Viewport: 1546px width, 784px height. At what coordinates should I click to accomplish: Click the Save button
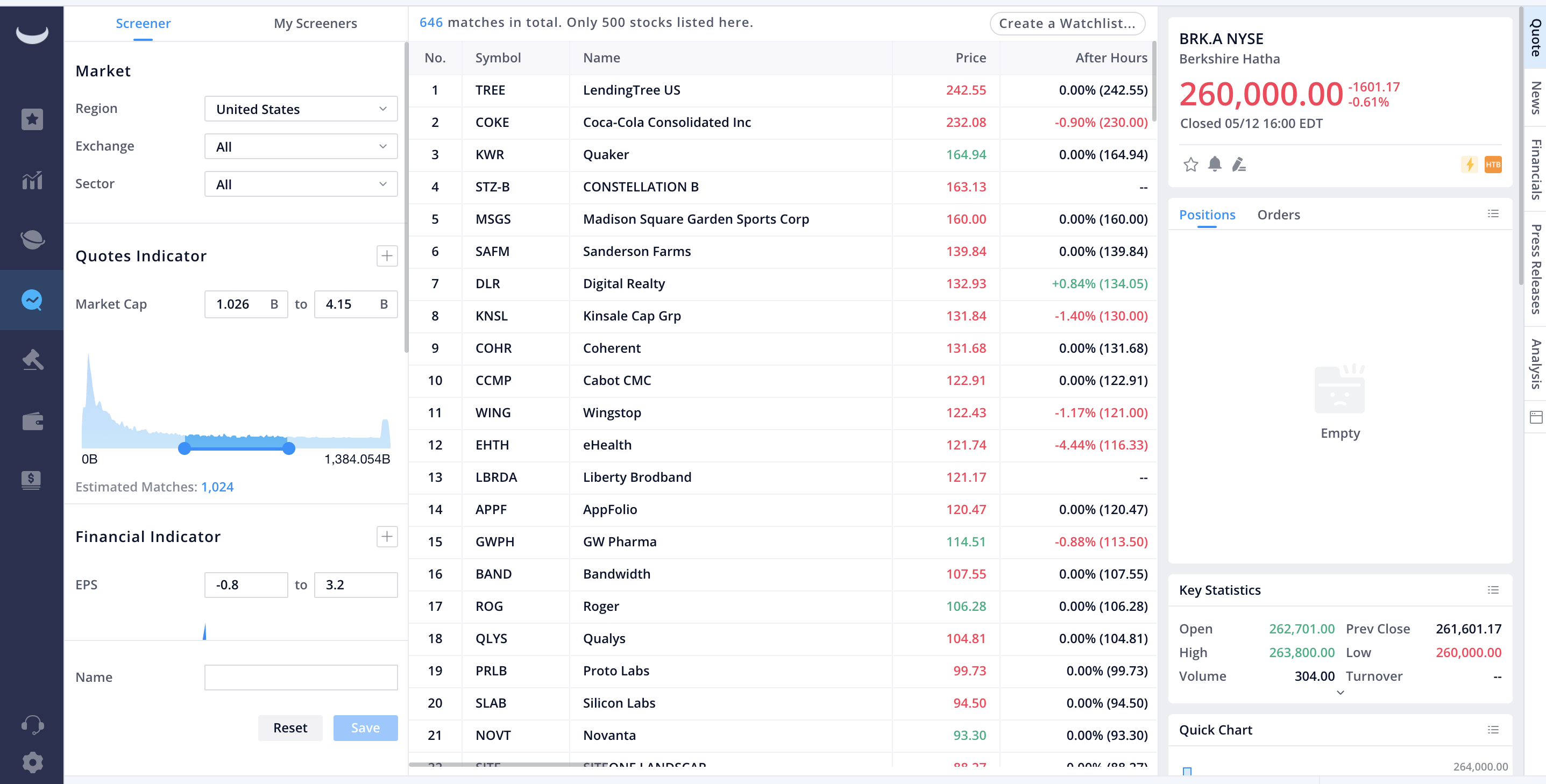[x=365, y=728]
